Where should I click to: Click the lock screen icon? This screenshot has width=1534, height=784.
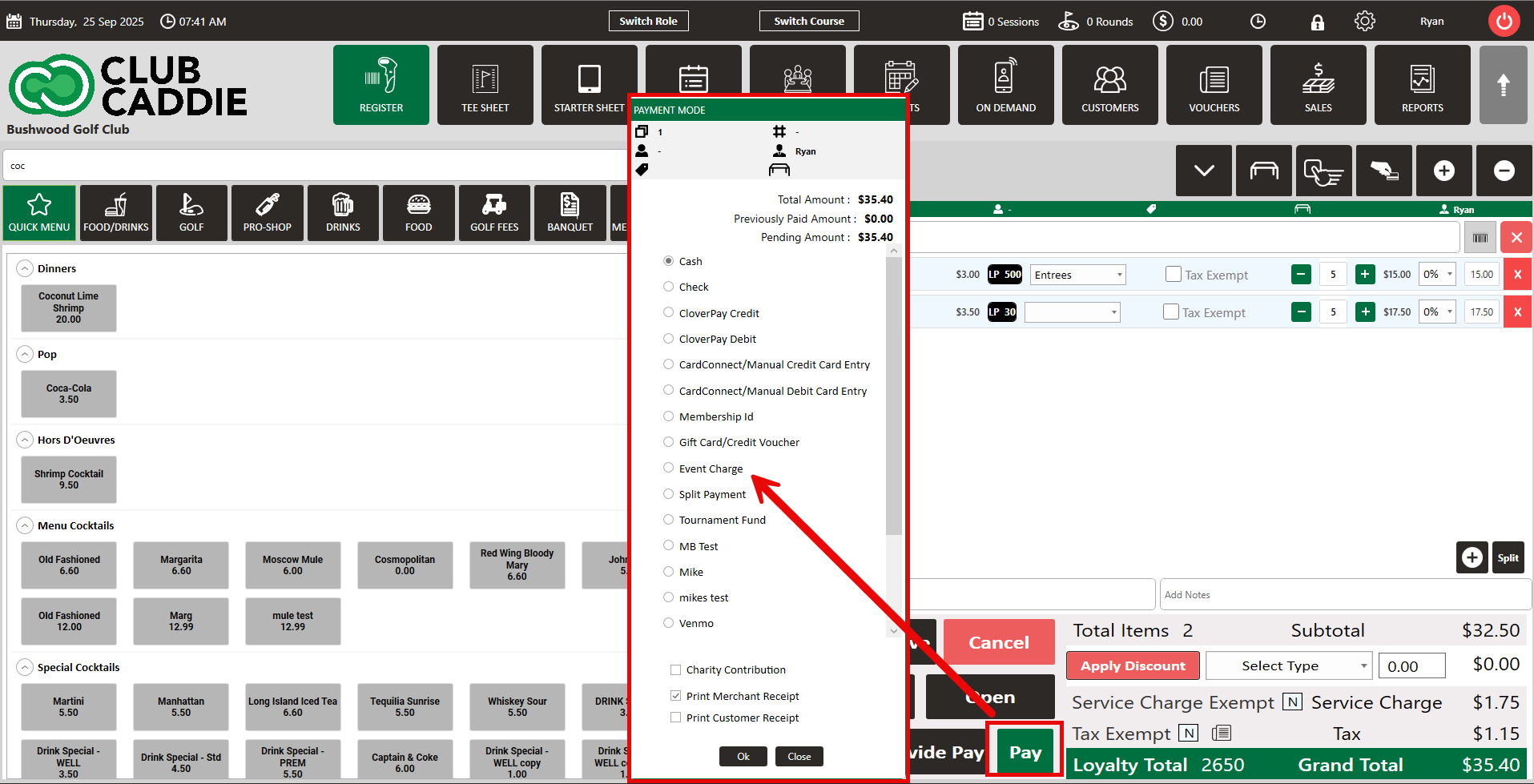click(x=1317, y=22)
